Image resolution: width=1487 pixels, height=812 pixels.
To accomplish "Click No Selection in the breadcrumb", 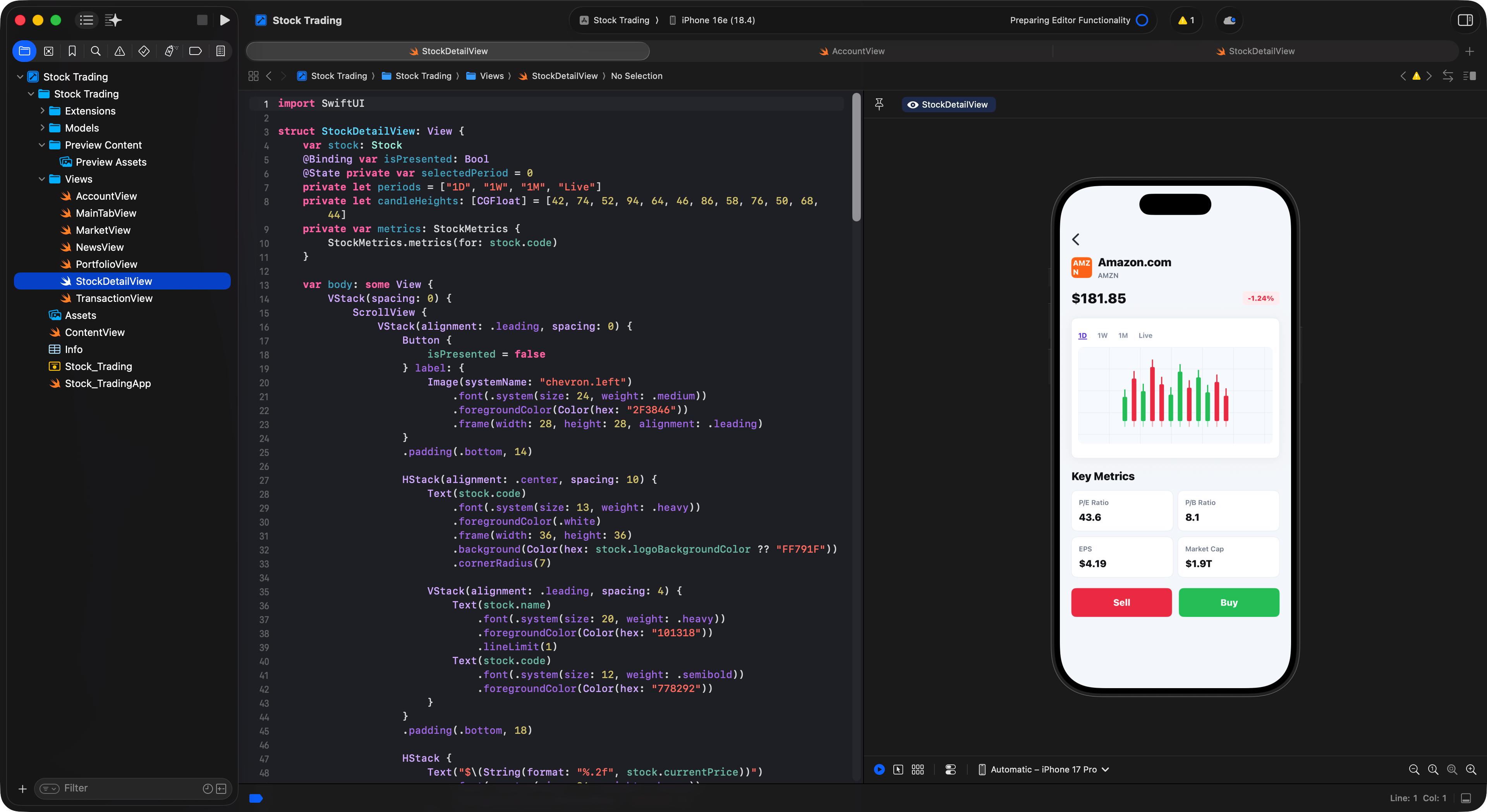I will pos(636,76).
